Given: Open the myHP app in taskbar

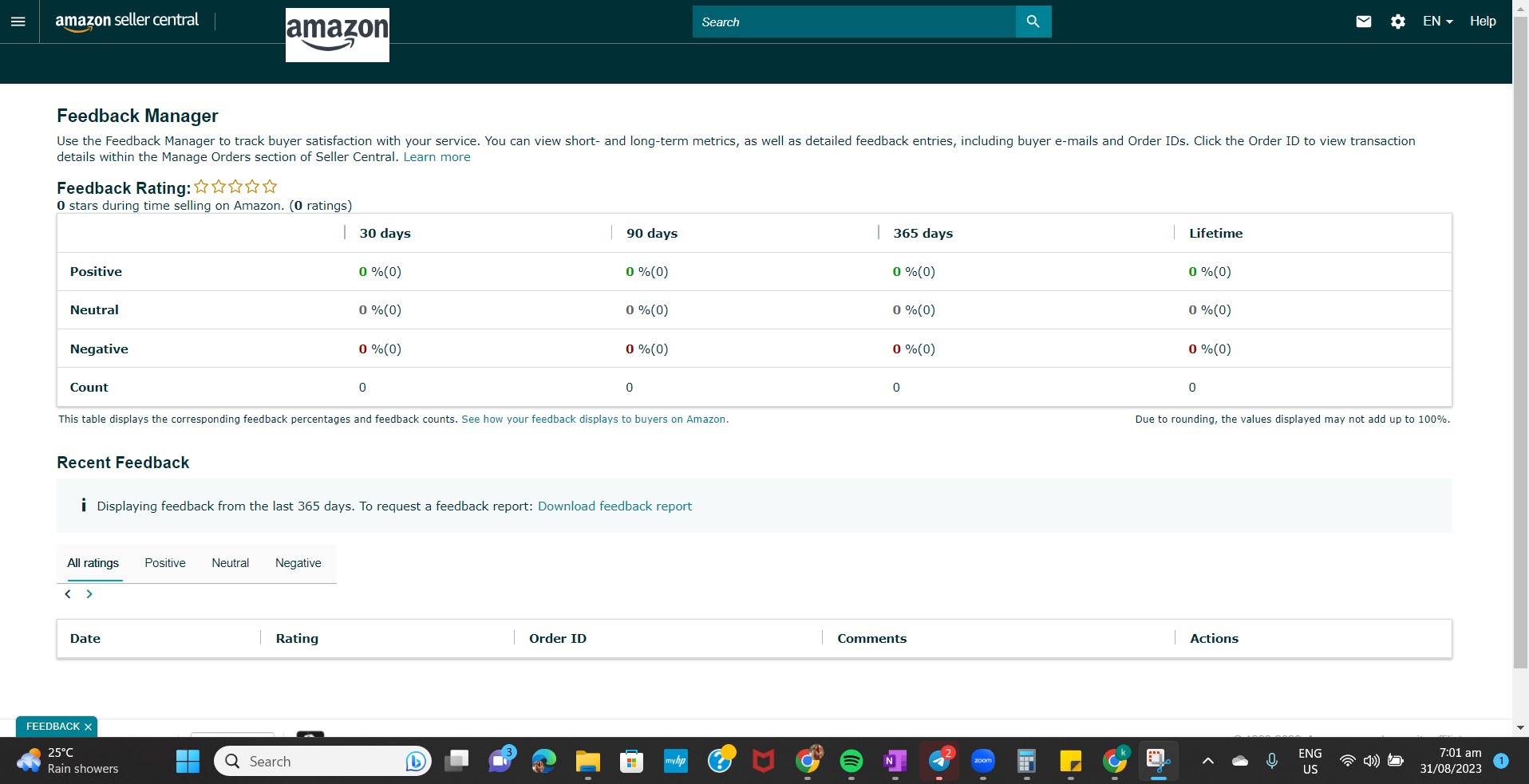Looking at the screenshot, I should pyautogui.click(x=675, y=762).
